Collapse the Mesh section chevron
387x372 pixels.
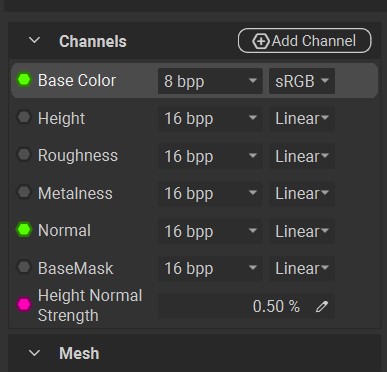34,353
